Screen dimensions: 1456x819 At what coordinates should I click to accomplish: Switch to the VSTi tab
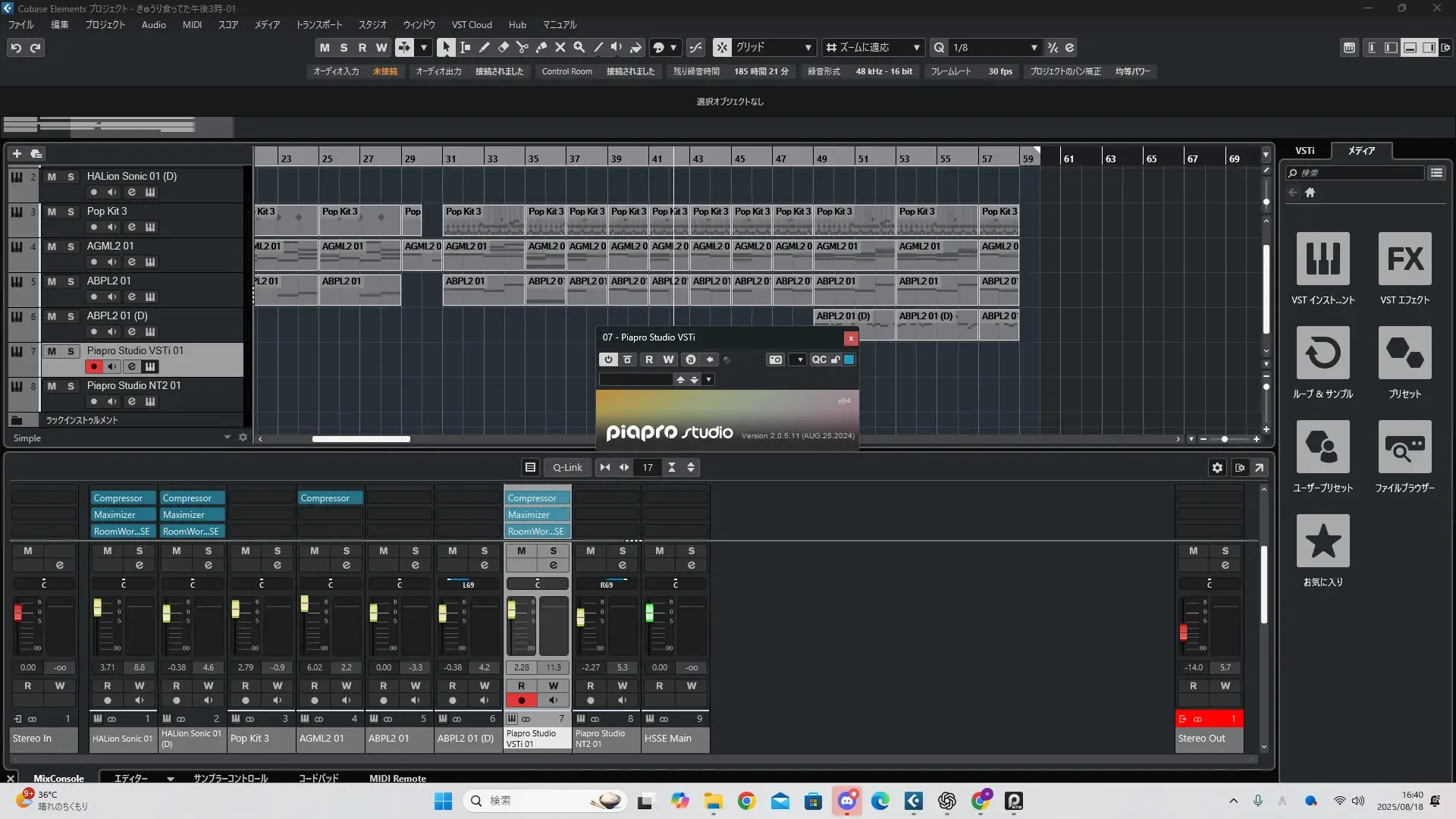coord(1304,151)
